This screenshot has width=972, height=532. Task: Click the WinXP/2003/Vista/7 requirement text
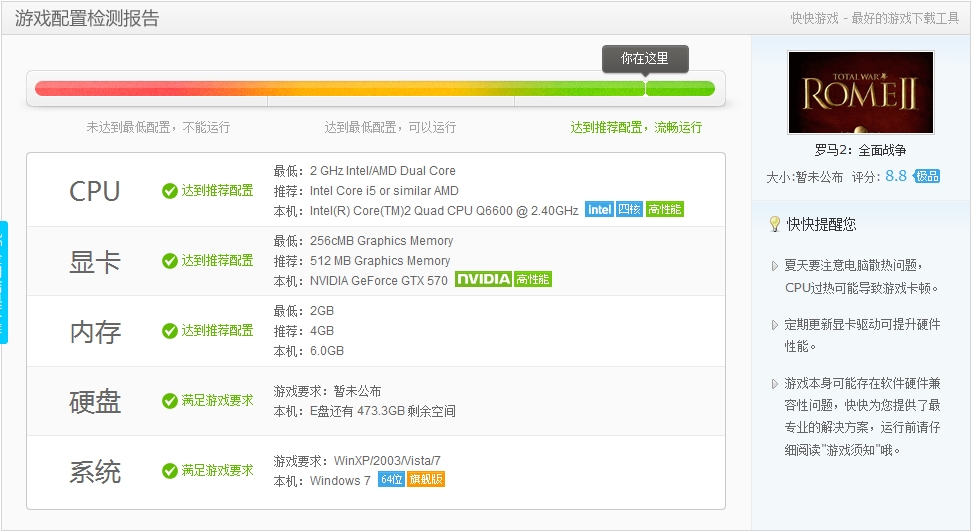pyautogui.click(x=387, y=461)
